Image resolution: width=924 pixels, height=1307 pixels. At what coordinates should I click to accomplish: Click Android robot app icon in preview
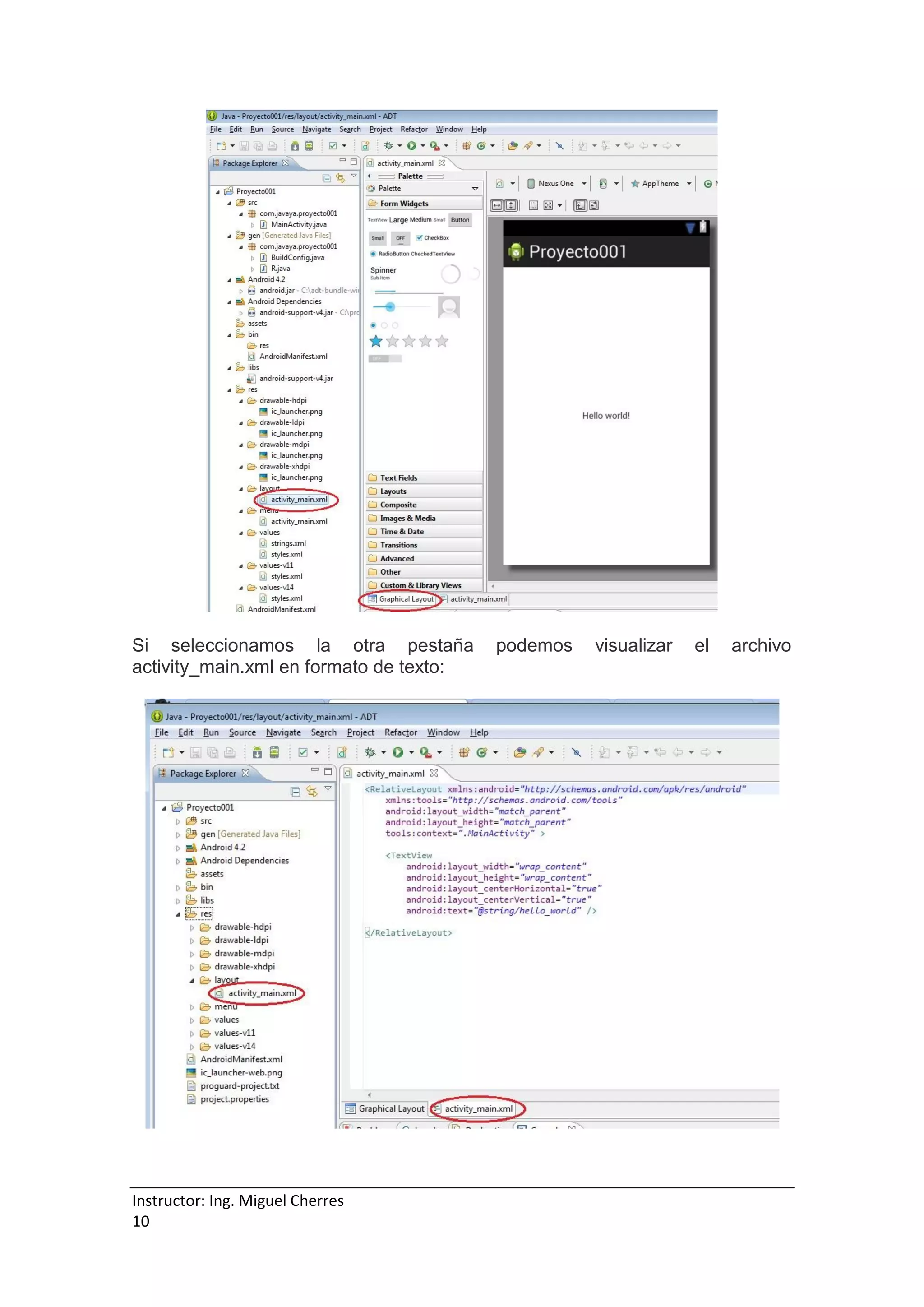516,252
